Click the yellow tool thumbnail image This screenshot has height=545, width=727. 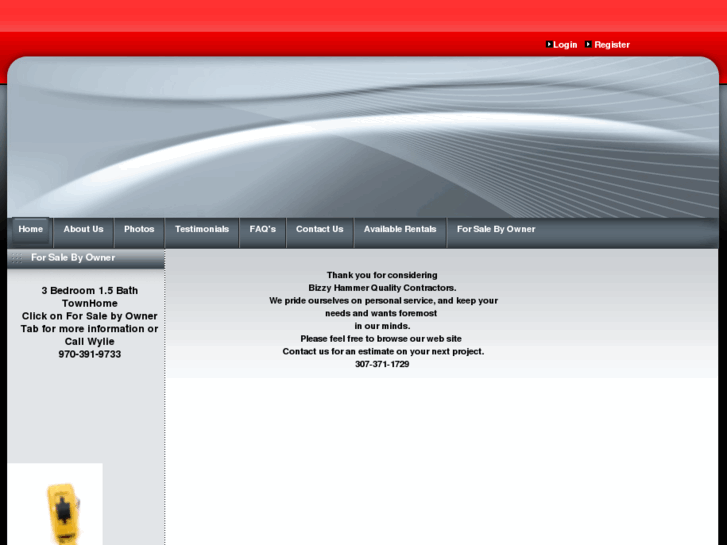pos(55,504)
